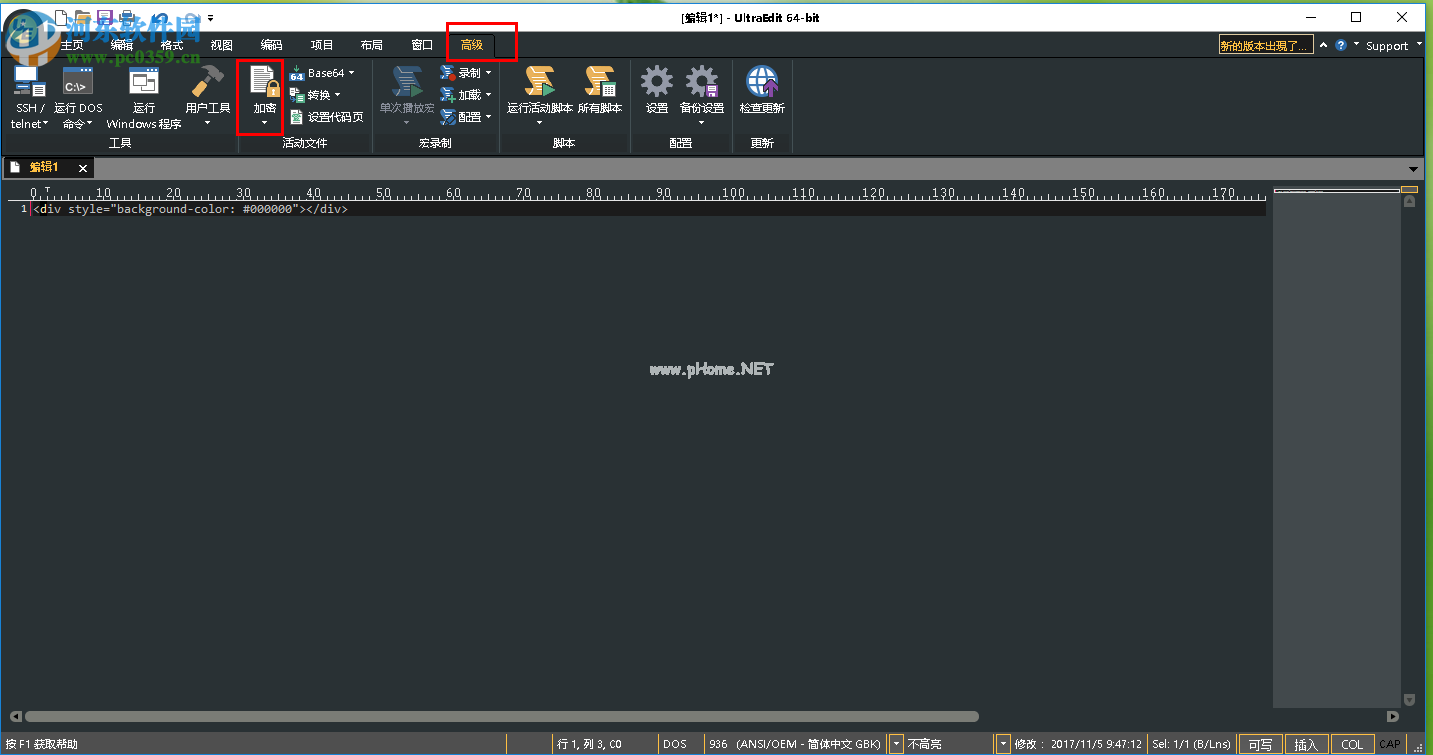
Task: Click the vertical scrollbar down arrow
Action: tap(1409, 700)
